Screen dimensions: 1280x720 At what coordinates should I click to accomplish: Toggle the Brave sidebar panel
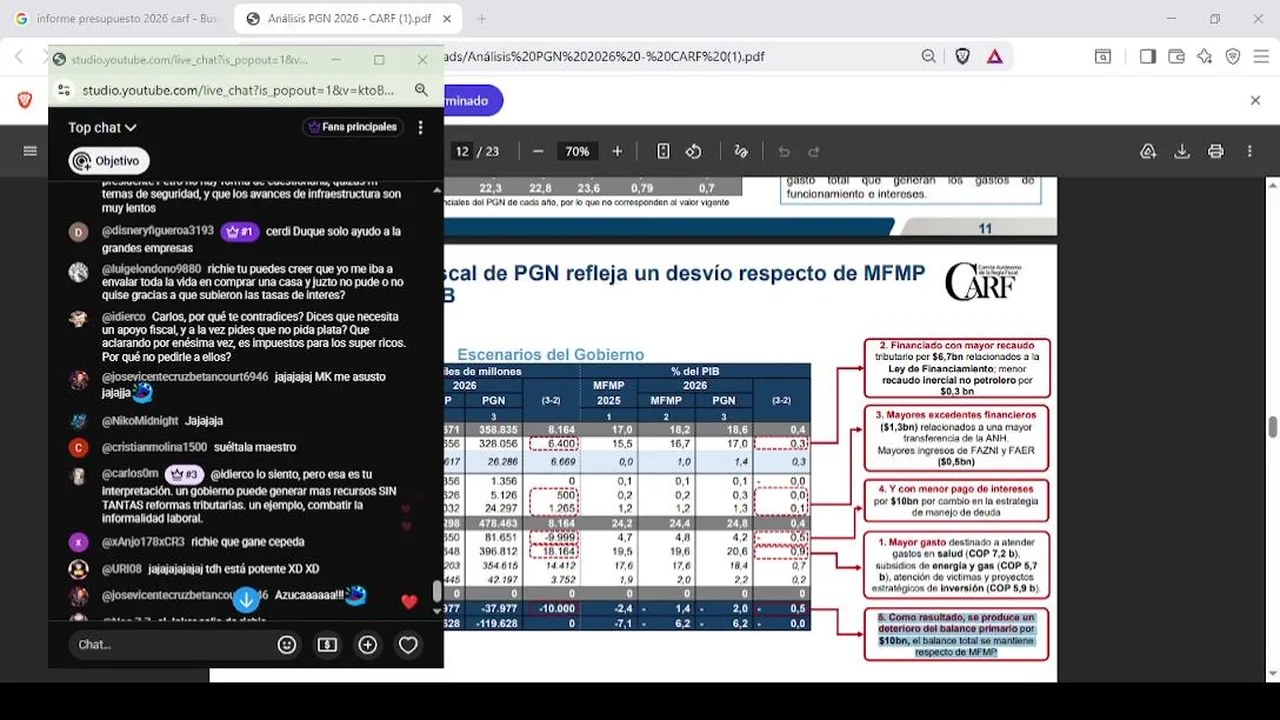point(1148,57)
